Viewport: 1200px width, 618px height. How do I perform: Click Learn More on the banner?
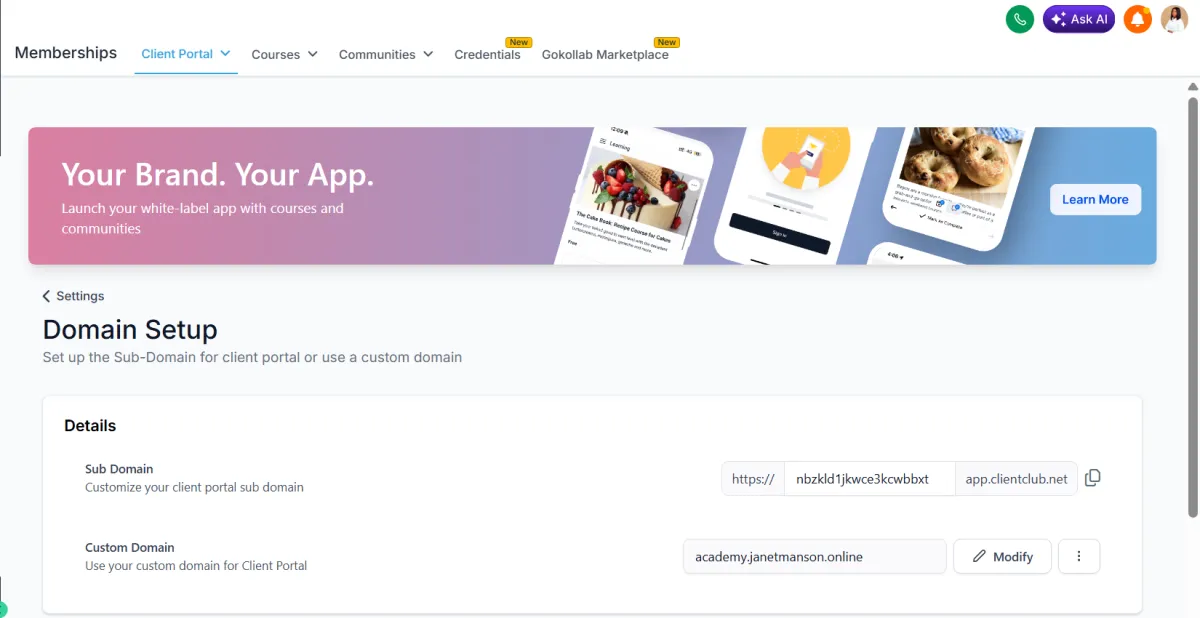coord(1095,199)
